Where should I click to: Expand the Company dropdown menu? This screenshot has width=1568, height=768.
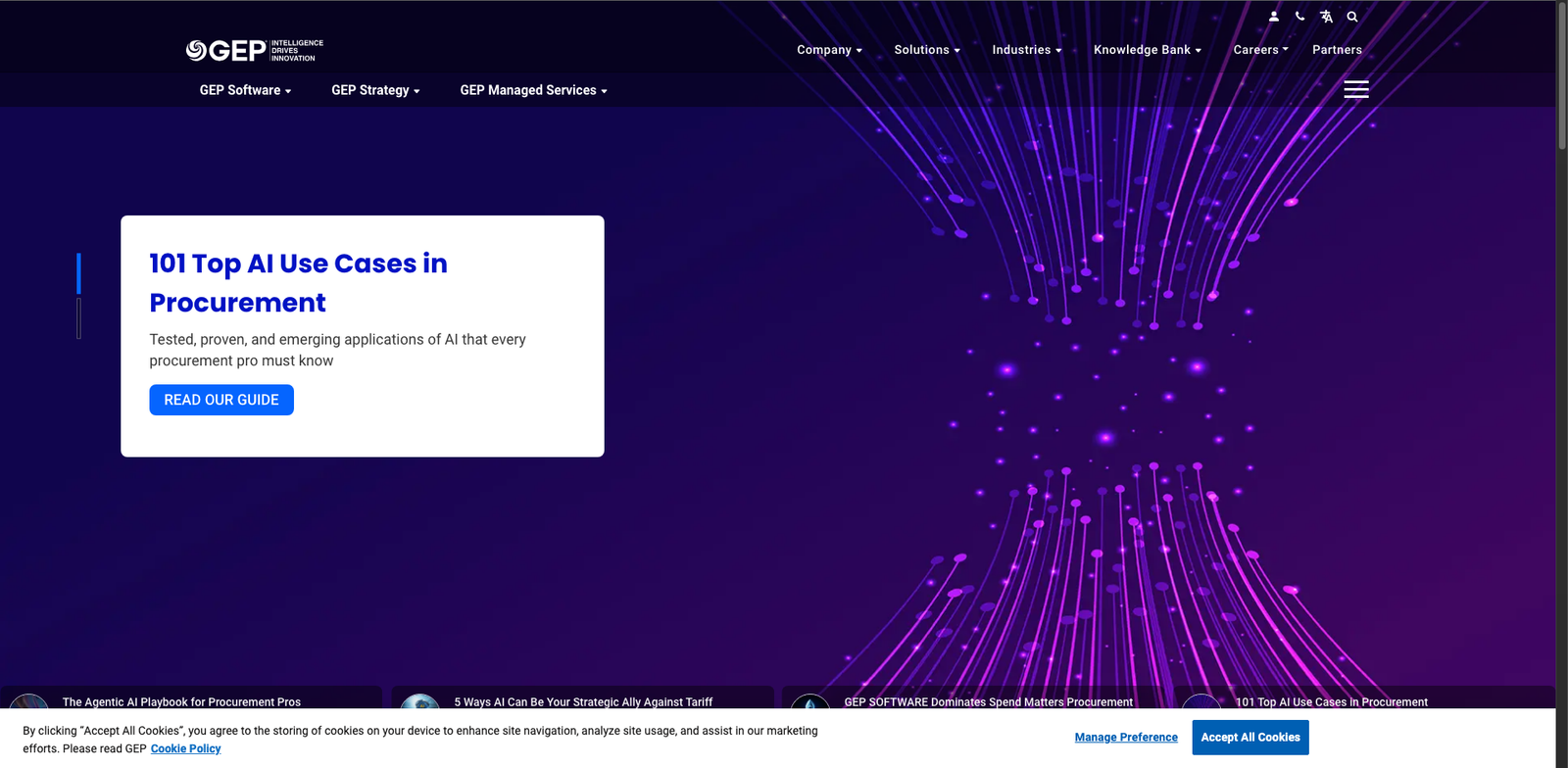click(x=829, y=50)
